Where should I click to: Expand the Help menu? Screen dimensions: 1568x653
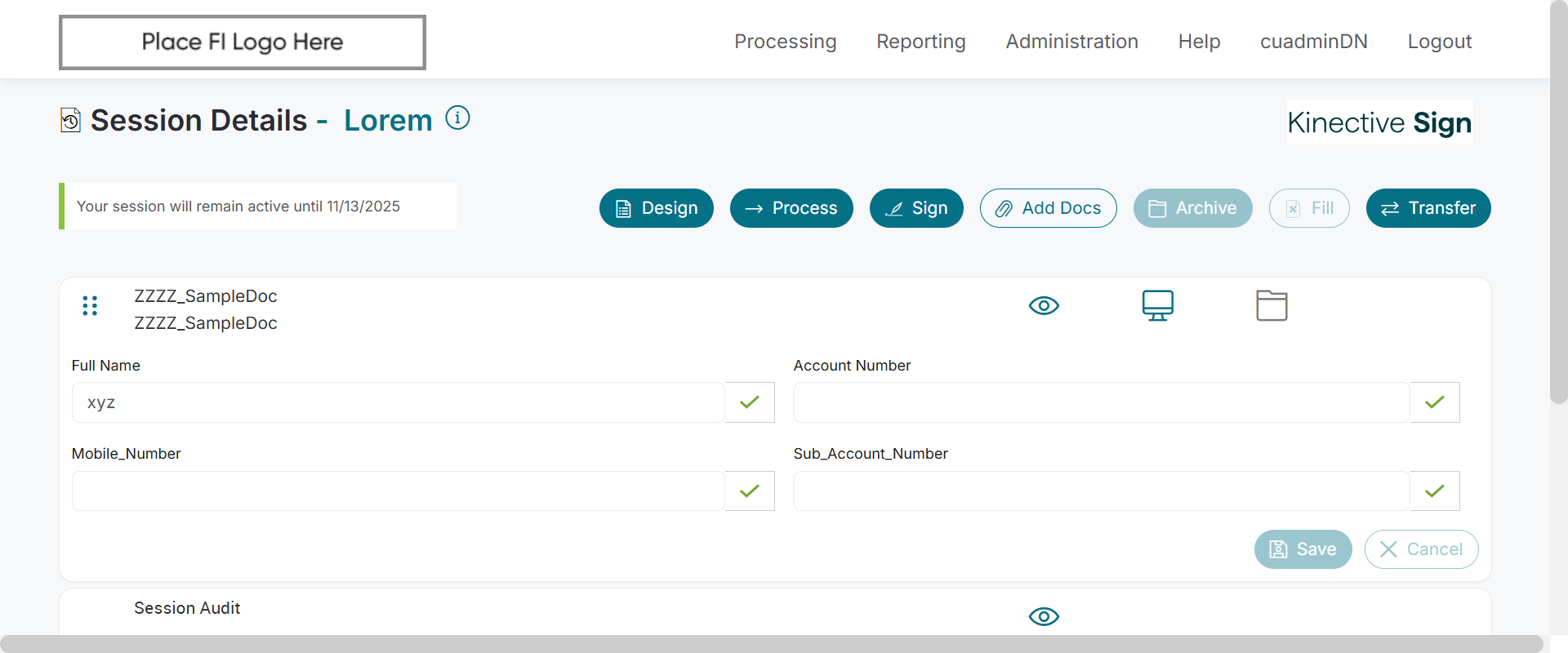(x=1199, y=42)
